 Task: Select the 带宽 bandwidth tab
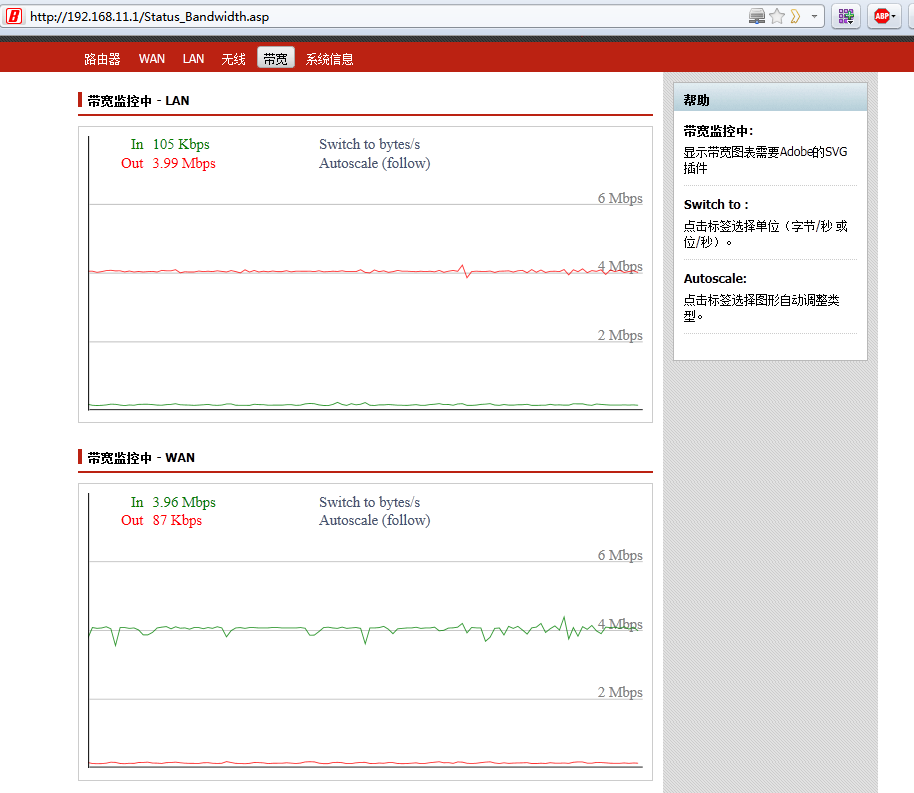[x=276, y=58]
